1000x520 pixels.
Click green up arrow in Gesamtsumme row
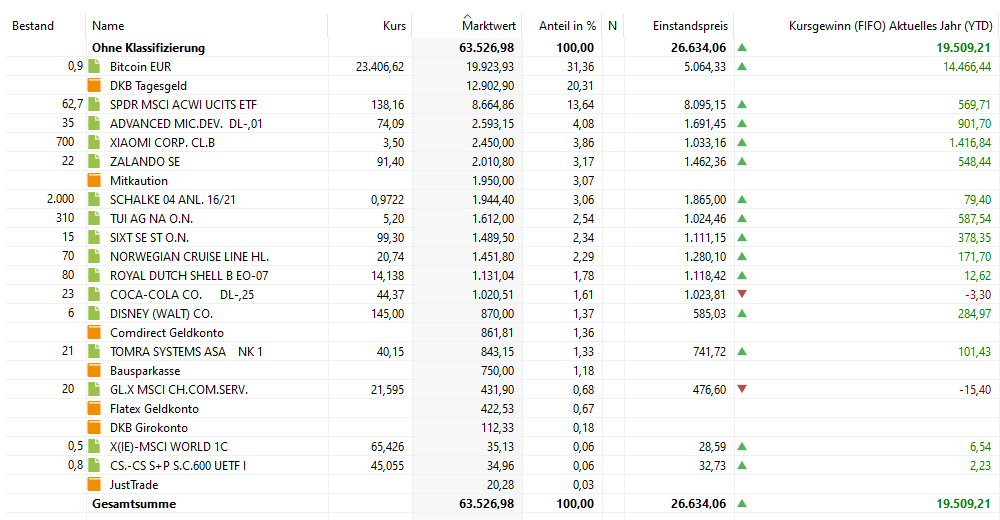(x=742, y=503)
